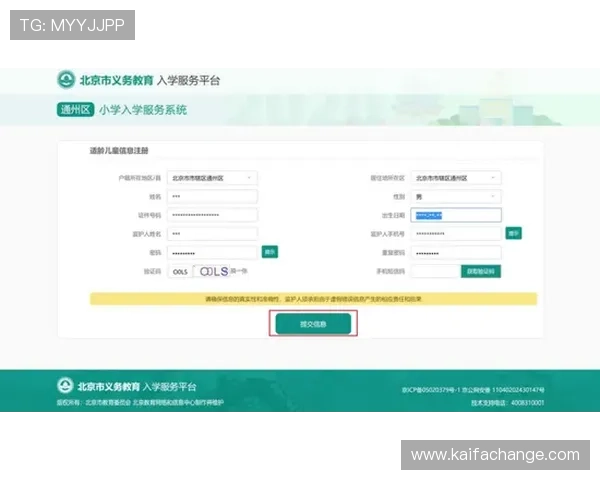Open the gender dropdown showing 男
The width and height of the screenshot is (600, 480).
[x=456, y=197]
